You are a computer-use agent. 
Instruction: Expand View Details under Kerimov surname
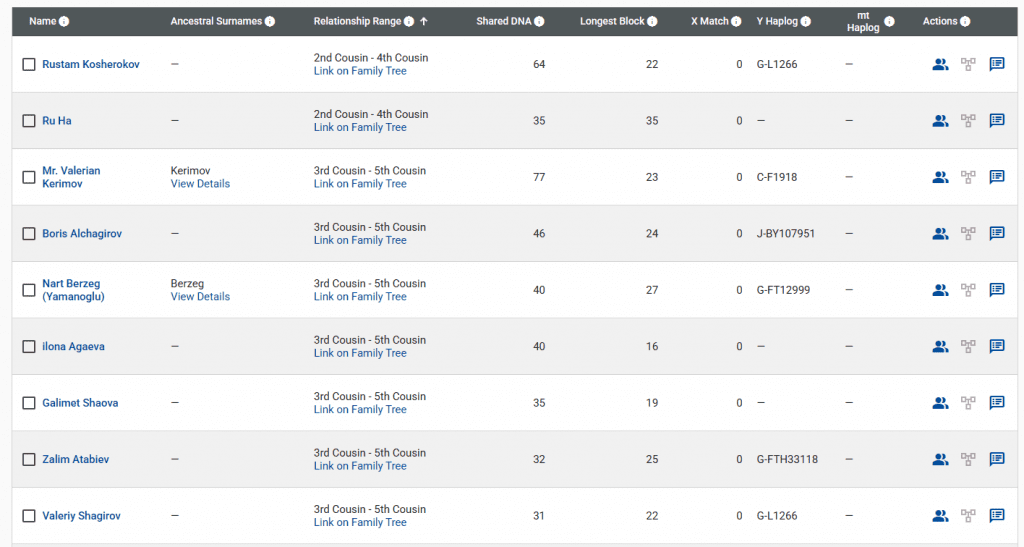[200, 184]
